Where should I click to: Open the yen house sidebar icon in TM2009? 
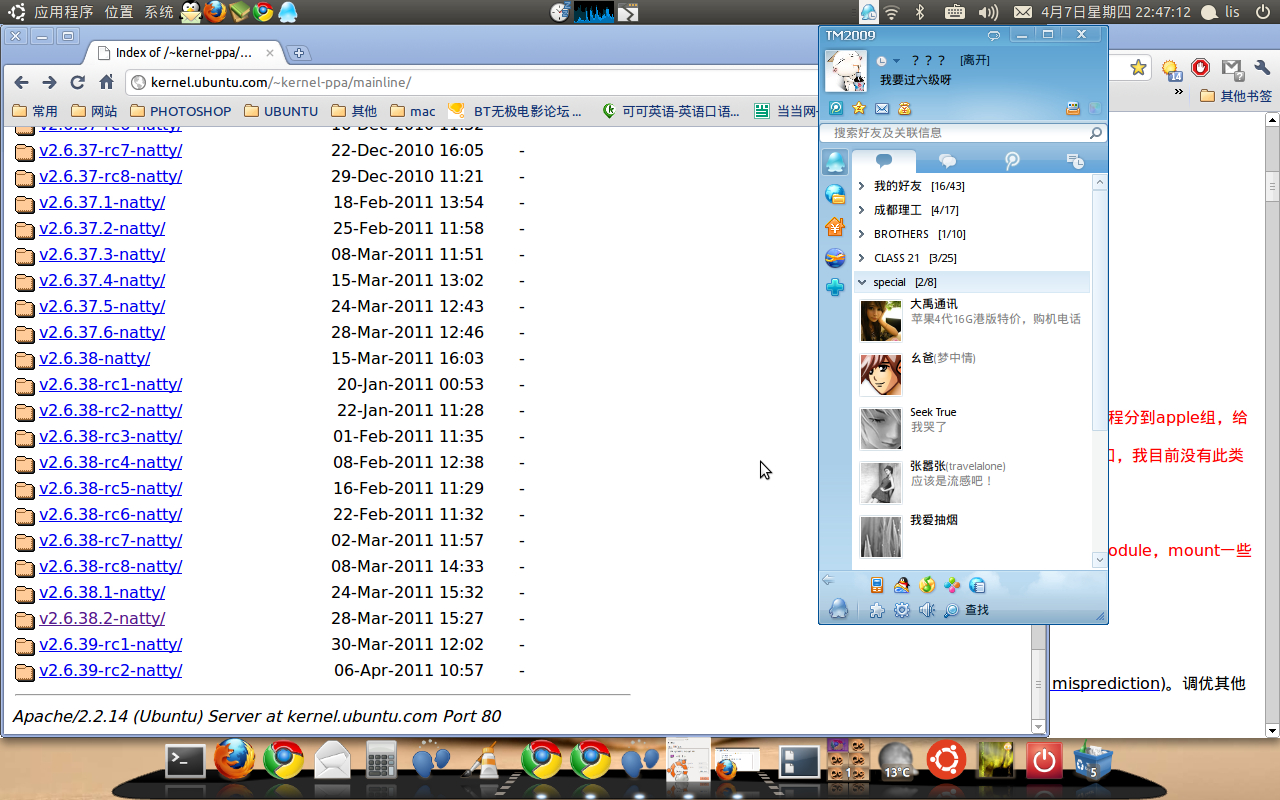pyautogui.click(x=835, y=227)
